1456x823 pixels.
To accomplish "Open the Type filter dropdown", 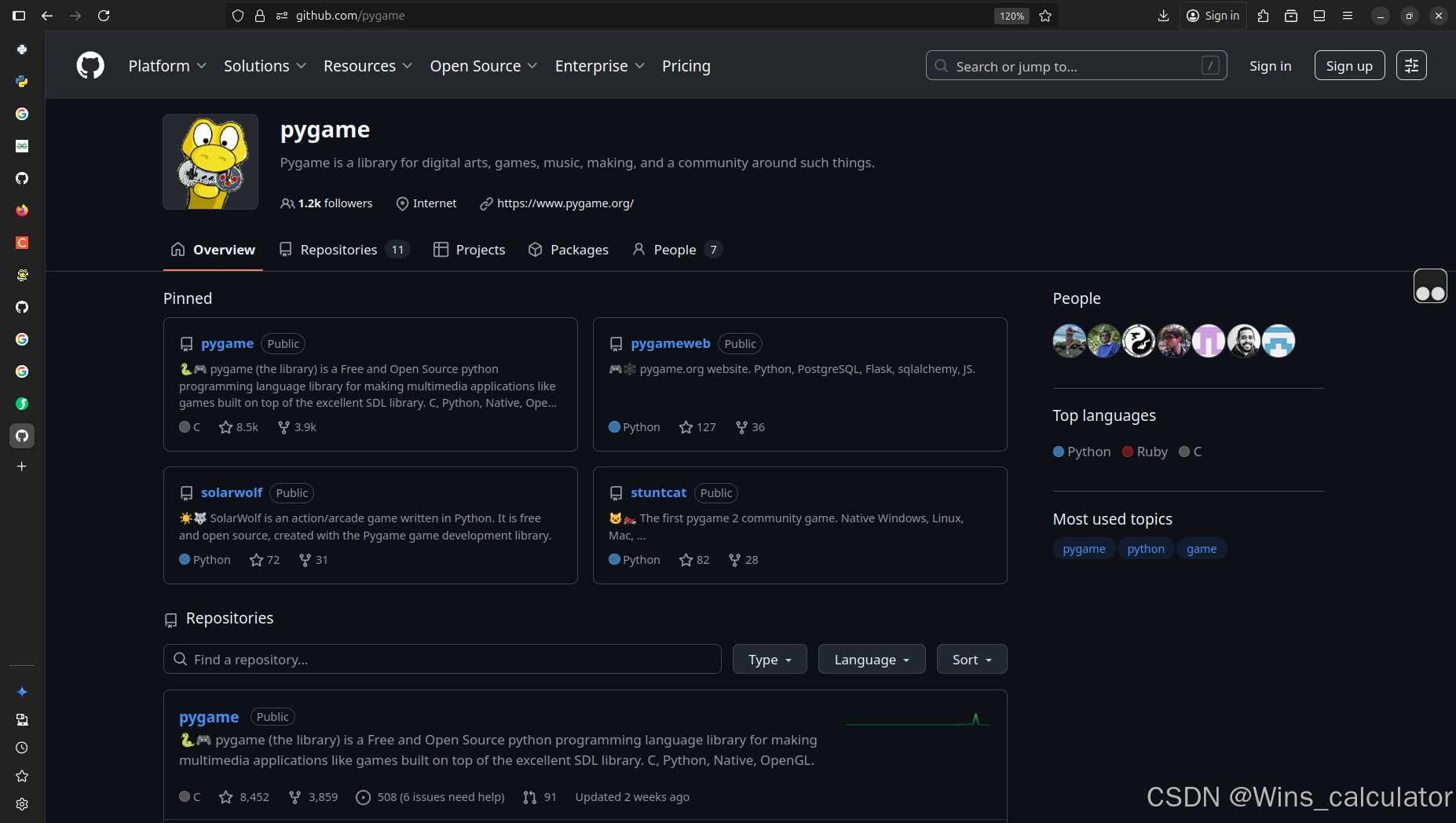I will pos(769,659).
